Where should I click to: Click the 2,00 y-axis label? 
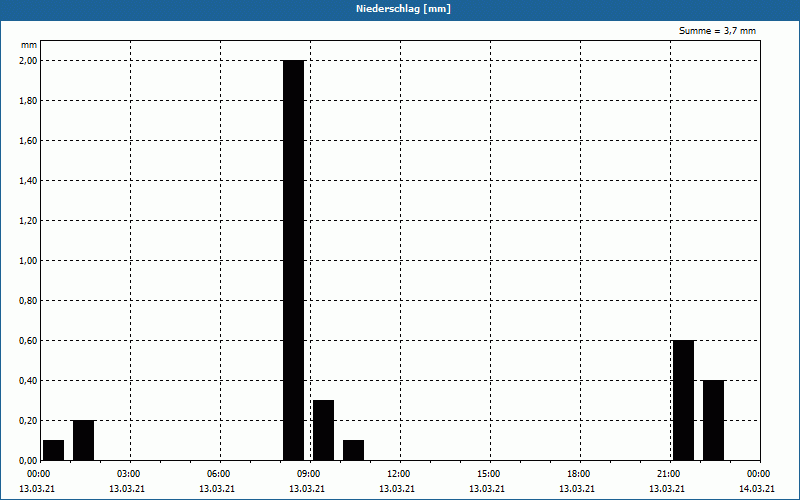coord(28,61)
